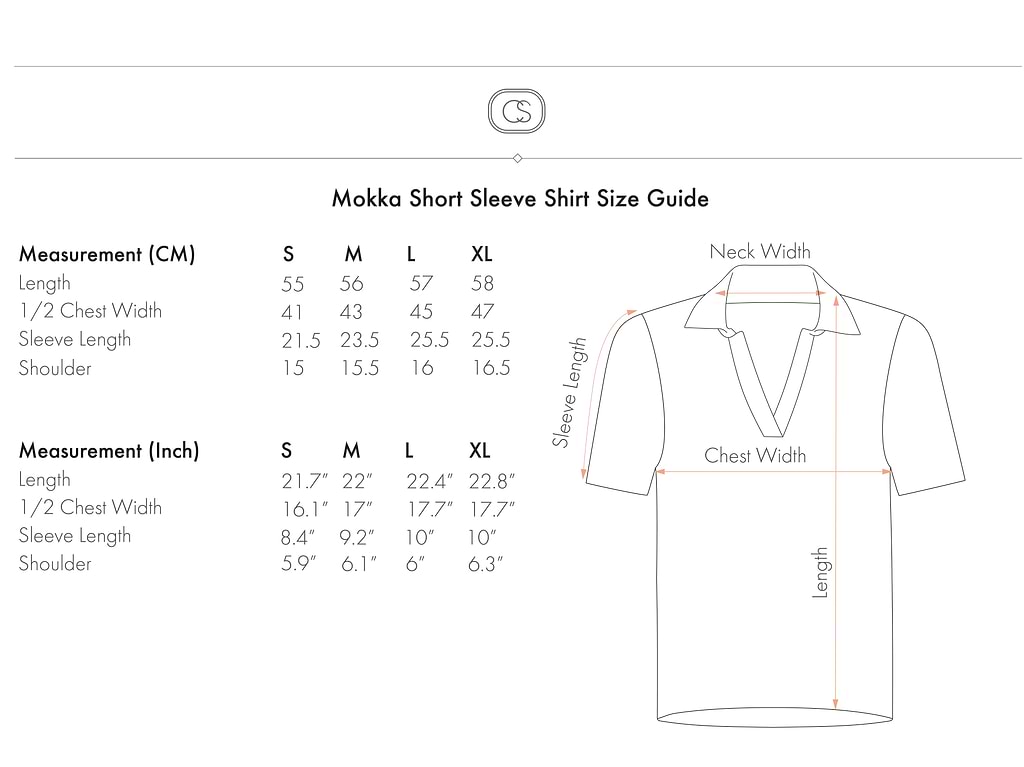
Task: Click the S column header in Inch table
Action: (x=287, y=451)
